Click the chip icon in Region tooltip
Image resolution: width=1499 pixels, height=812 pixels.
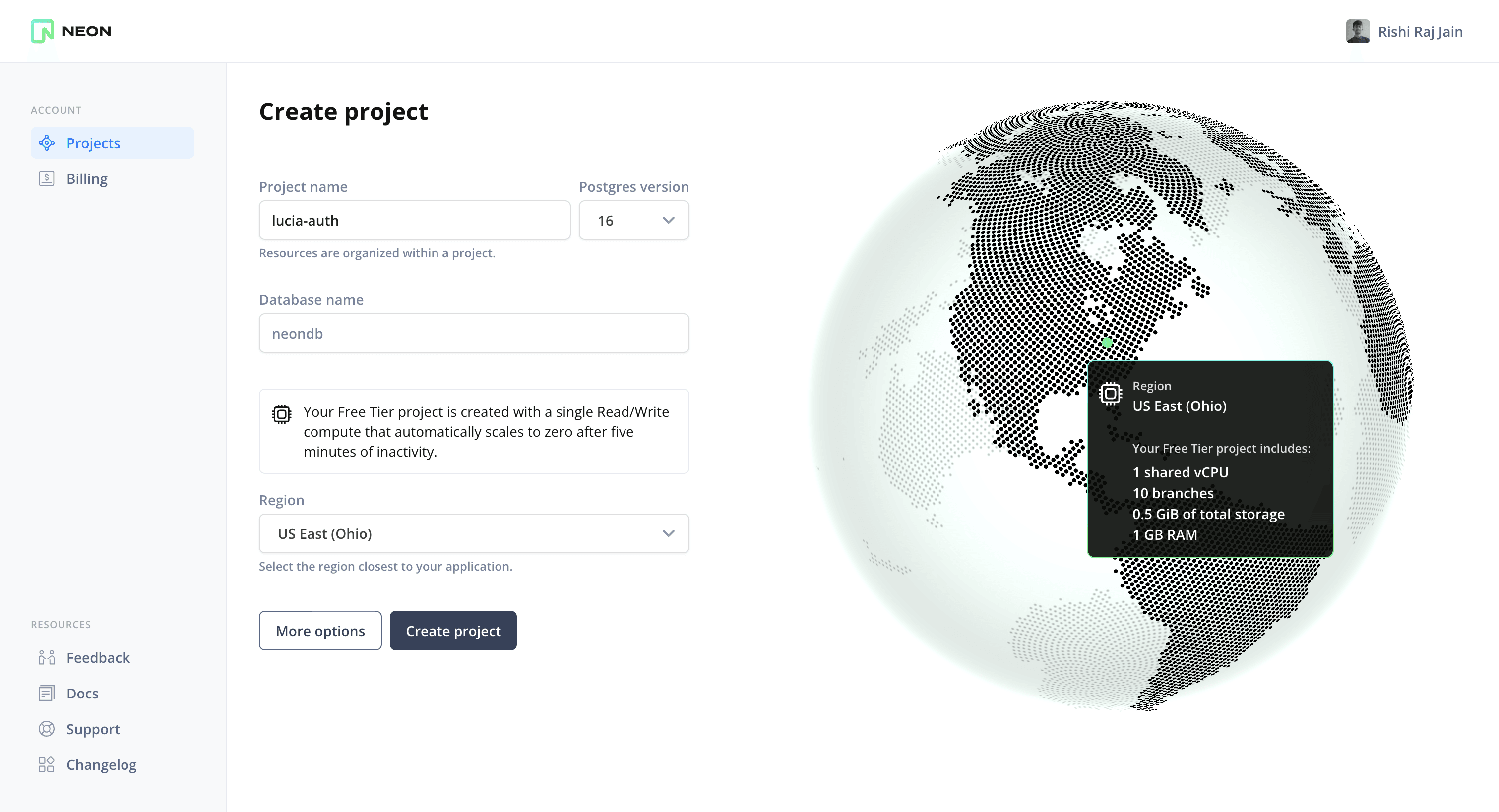[x=1110, y=394]
